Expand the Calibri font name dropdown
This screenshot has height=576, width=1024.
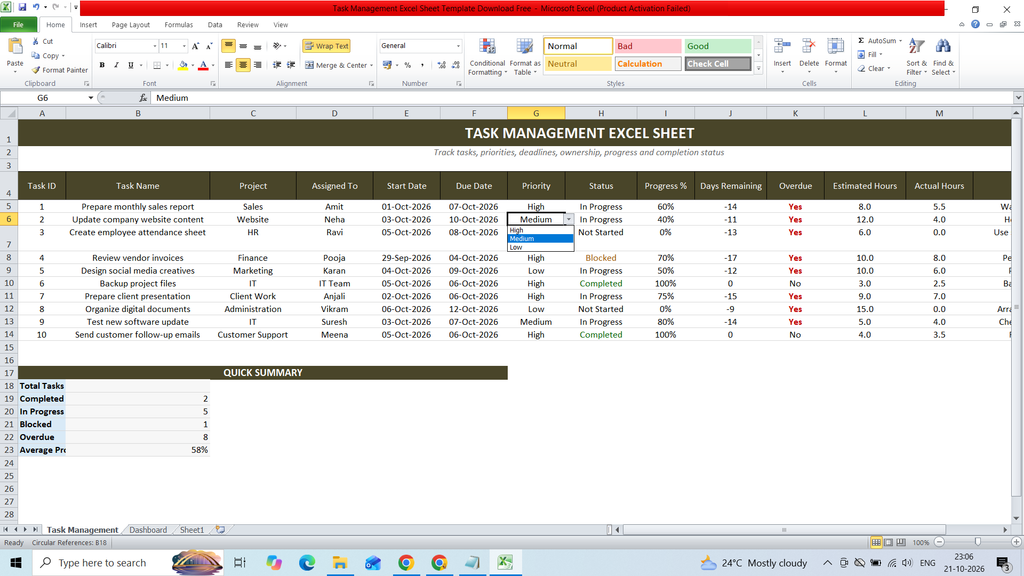point(155,46)
